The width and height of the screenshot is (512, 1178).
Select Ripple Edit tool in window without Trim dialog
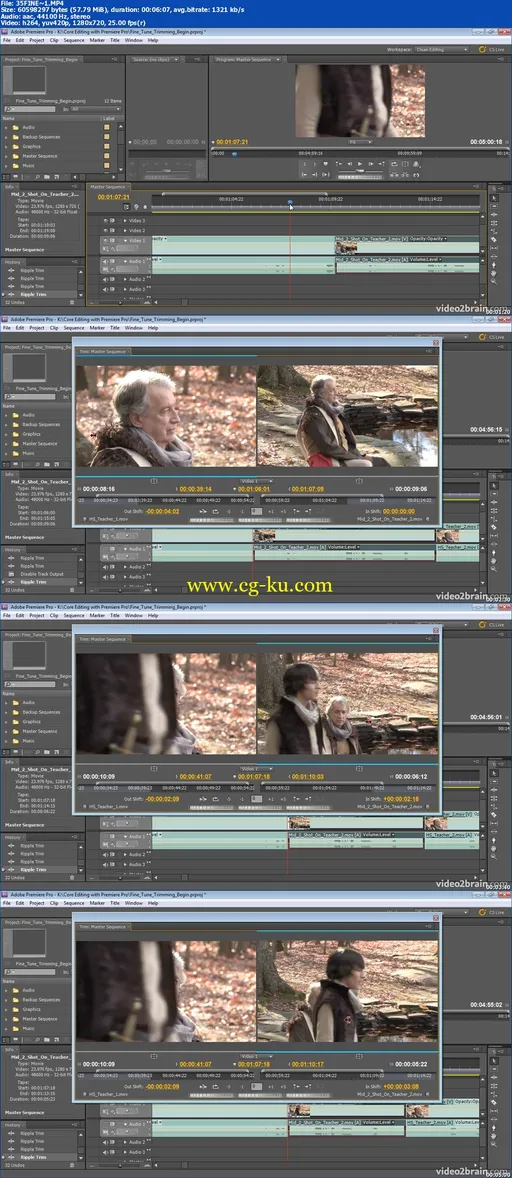[x=494, y=214]
